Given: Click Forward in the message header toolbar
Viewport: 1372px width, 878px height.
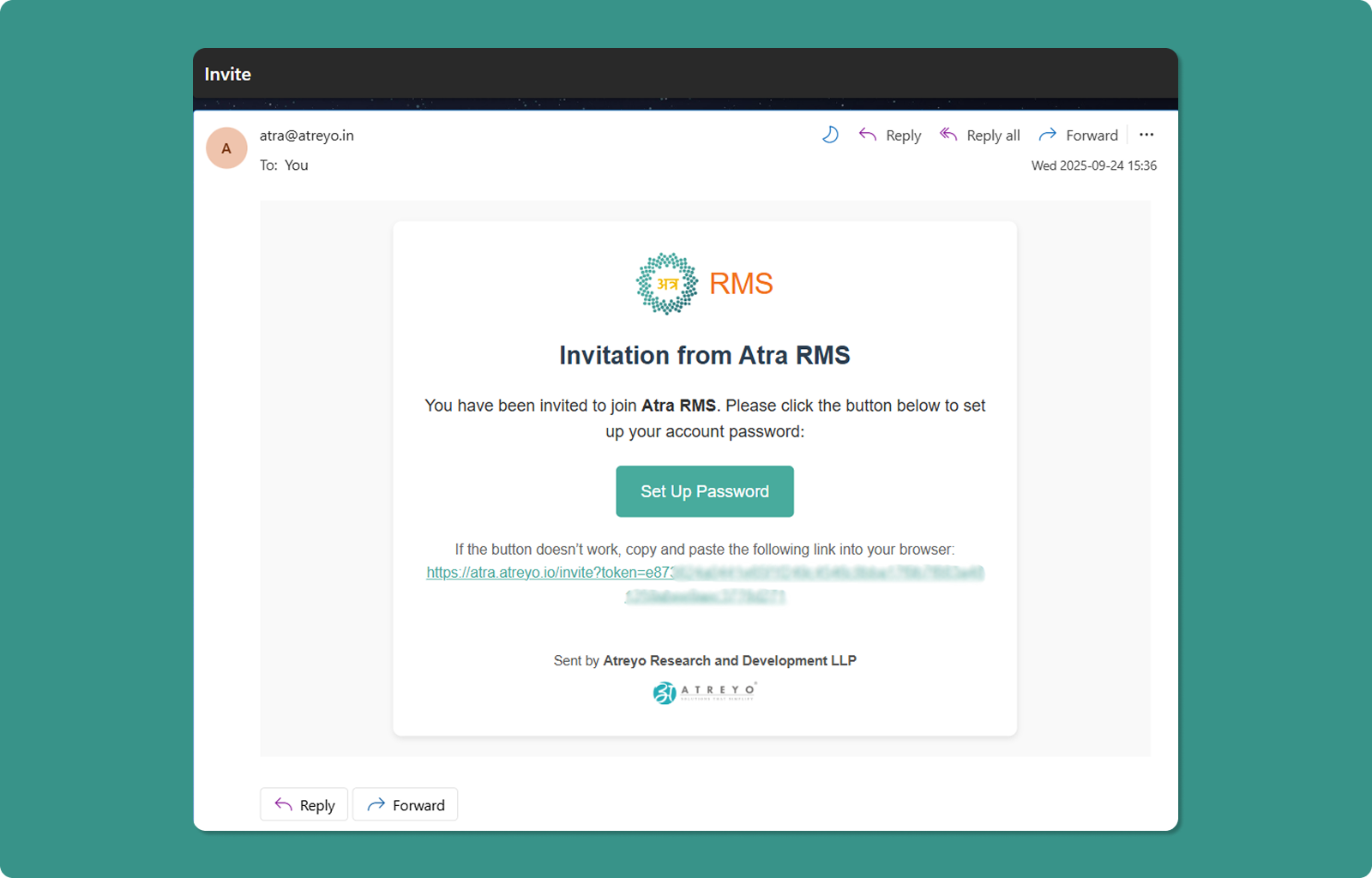Looking at the screenshot, I should (1079, 135).
